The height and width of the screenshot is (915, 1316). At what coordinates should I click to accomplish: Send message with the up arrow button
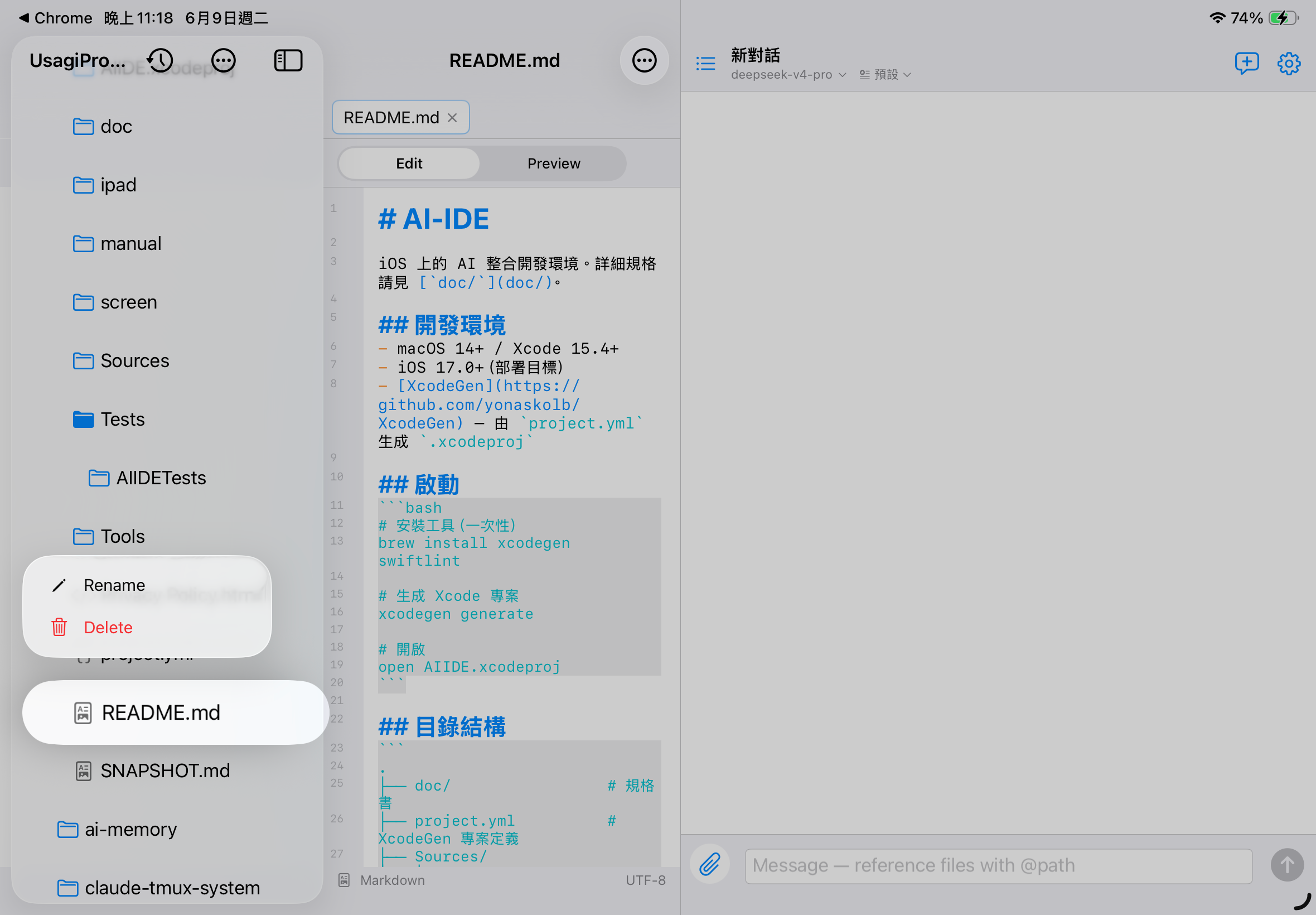(x=1287, y=865)
